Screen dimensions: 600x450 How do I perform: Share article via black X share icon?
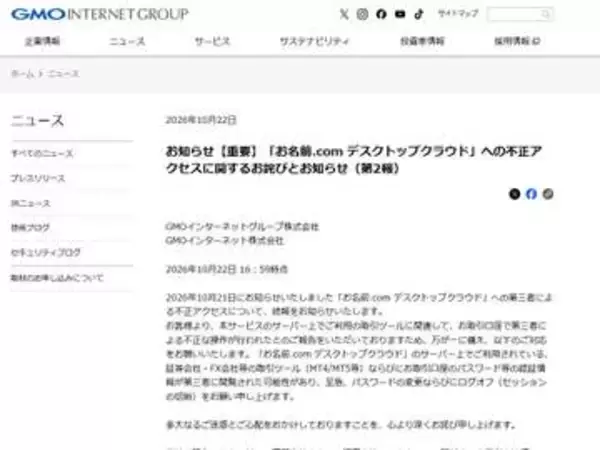pos(515,194)
